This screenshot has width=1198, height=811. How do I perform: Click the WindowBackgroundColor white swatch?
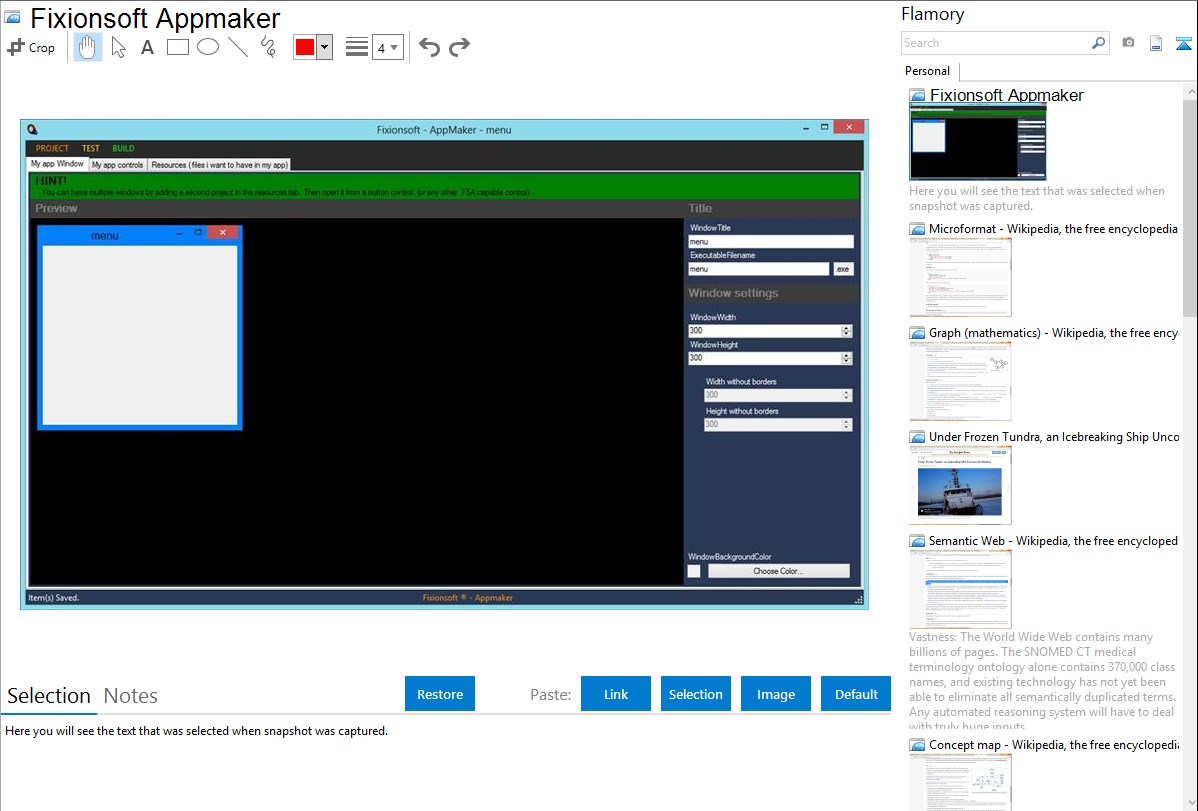click(694, 571)
